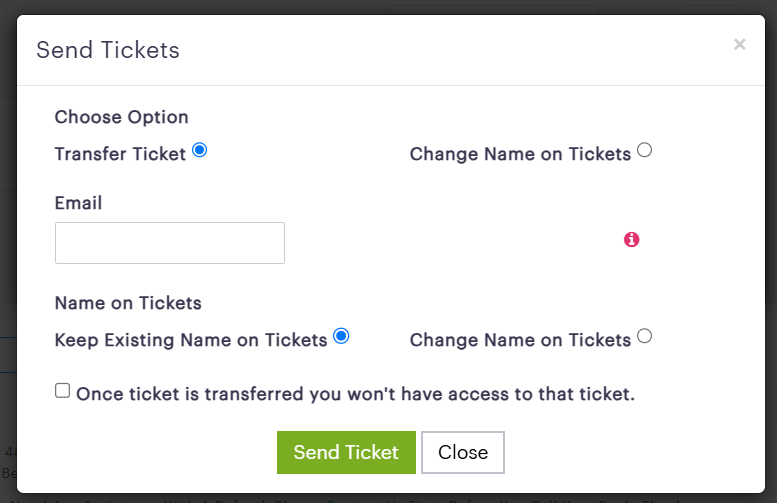Select the Transfer Ticket radio button
The width and height of the screenshot is (777, 503).
(200, 150)
